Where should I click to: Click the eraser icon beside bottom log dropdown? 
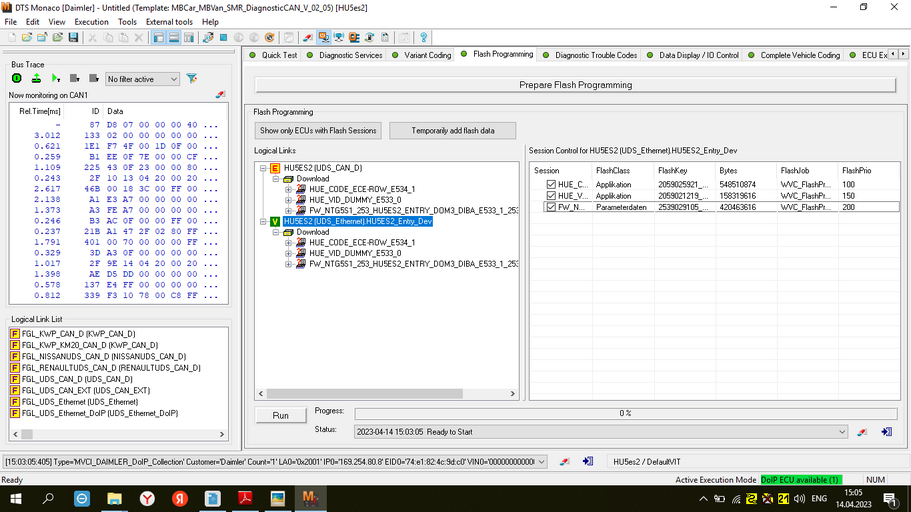click(564, 461)
